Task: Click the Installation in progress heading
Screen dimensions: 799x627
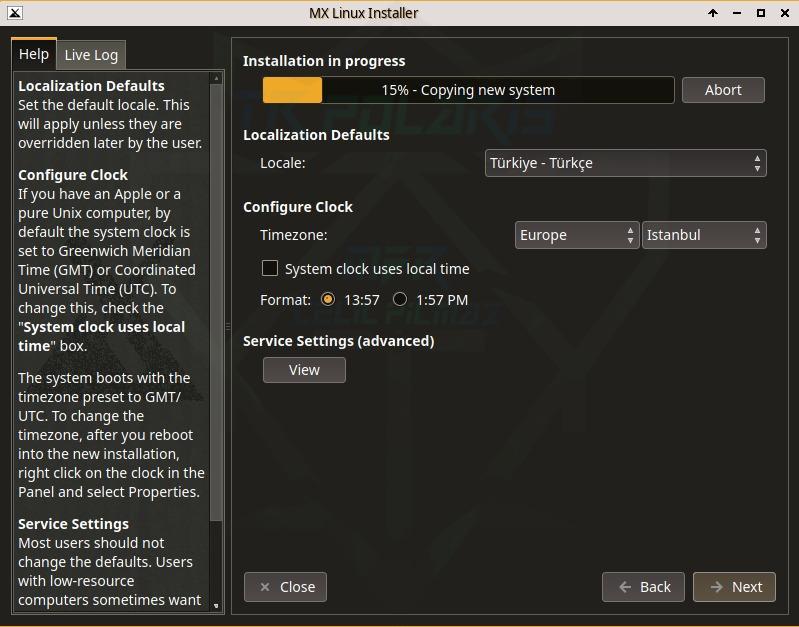Action: pyautogui.click(x=324, y=61)
